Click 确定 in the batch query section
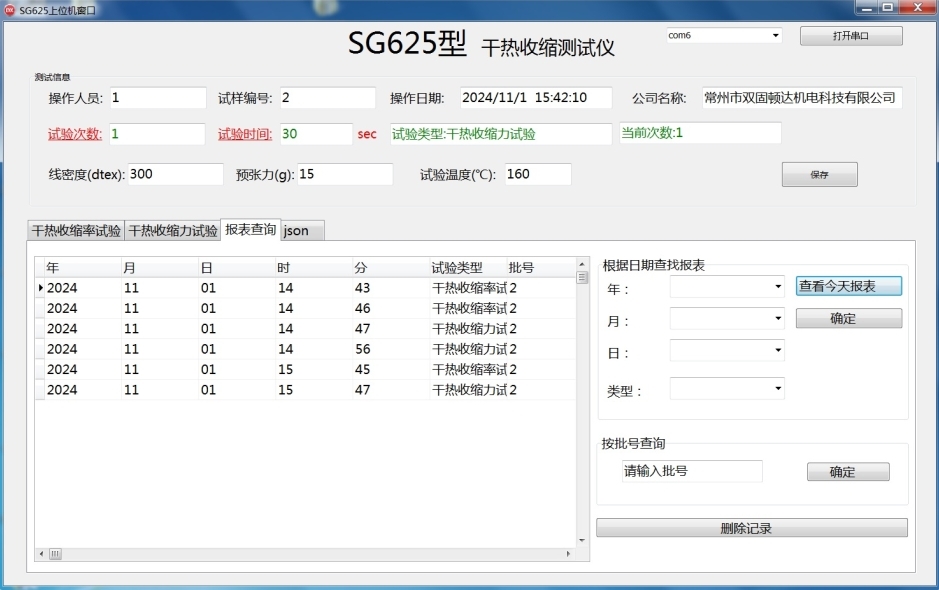939x590 pixels. point(848,472)
